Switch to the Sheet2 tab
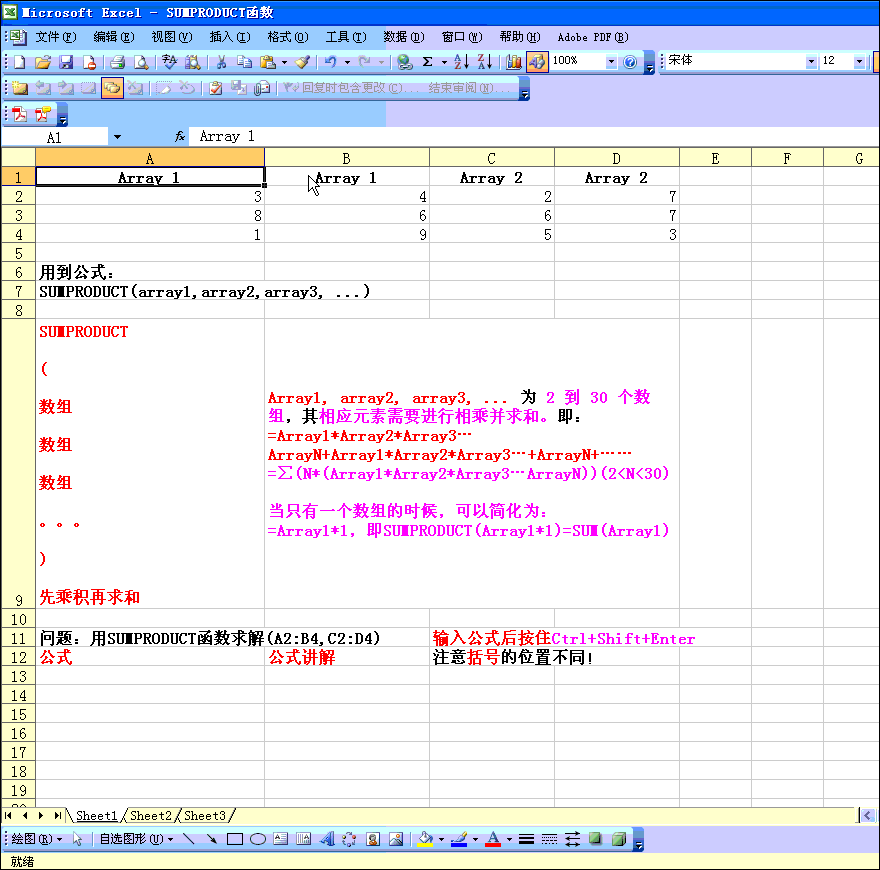 [x=151, y=816]
